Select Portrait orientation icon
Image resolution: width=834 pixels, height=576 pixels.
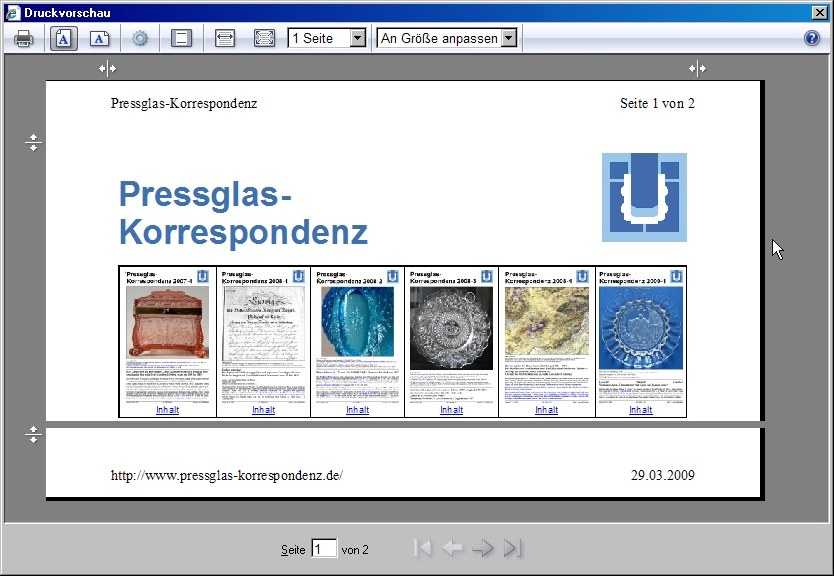pyautogui.click(x=64, y=38)
